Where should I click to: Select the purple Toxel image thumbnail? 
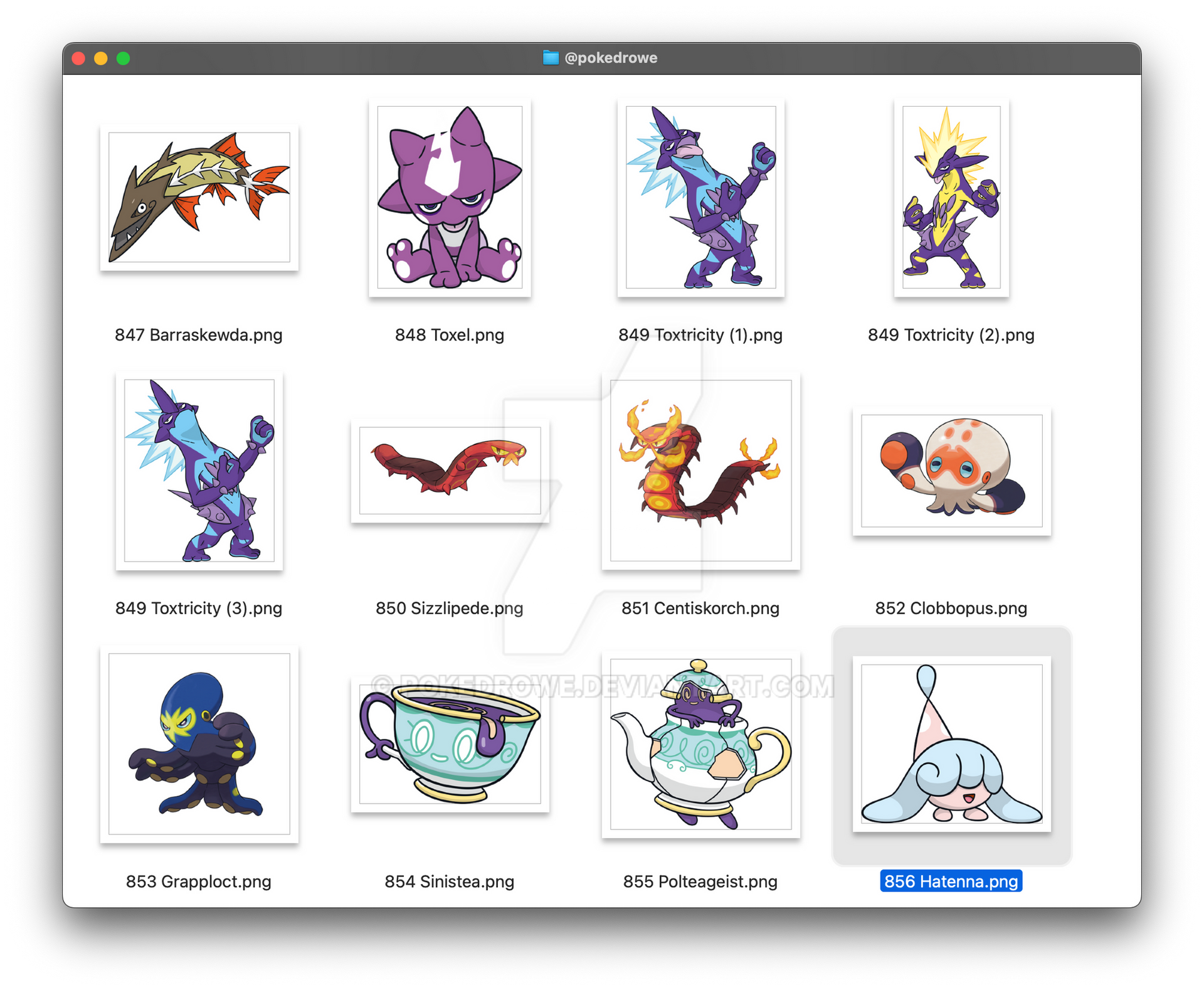point(450,198)
